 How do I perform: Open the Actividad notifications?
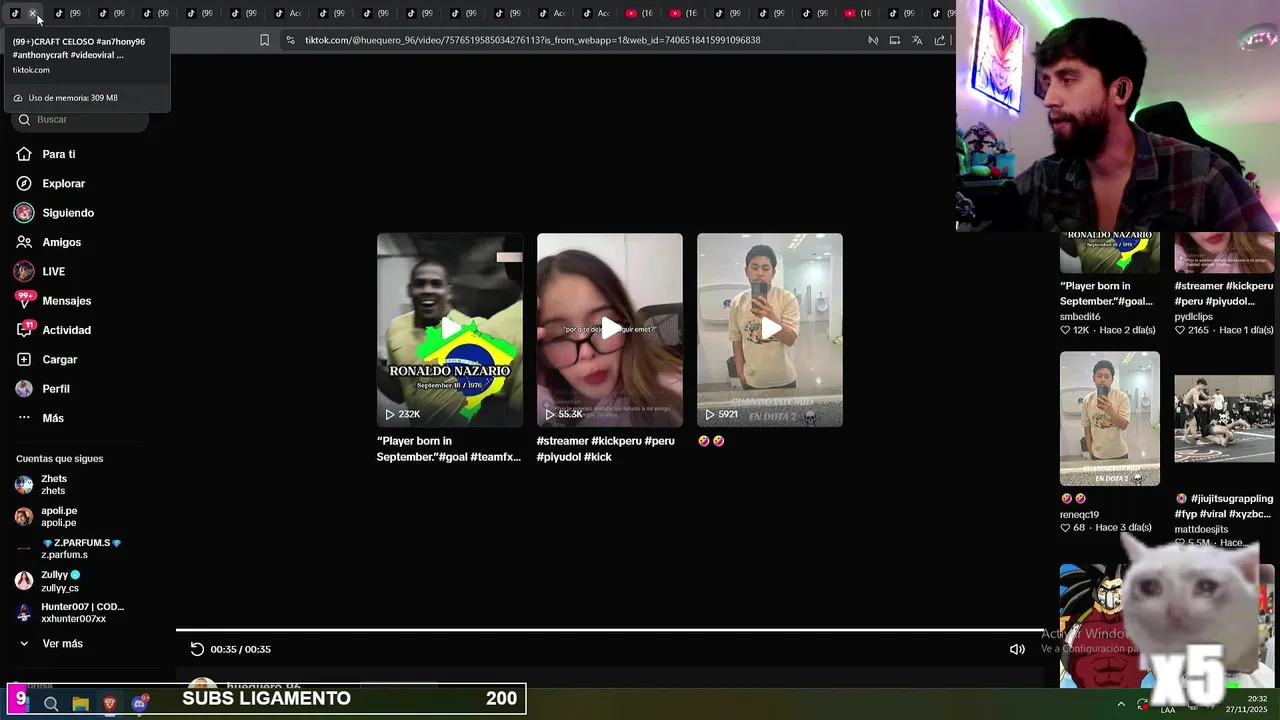(x=66, y=330)
